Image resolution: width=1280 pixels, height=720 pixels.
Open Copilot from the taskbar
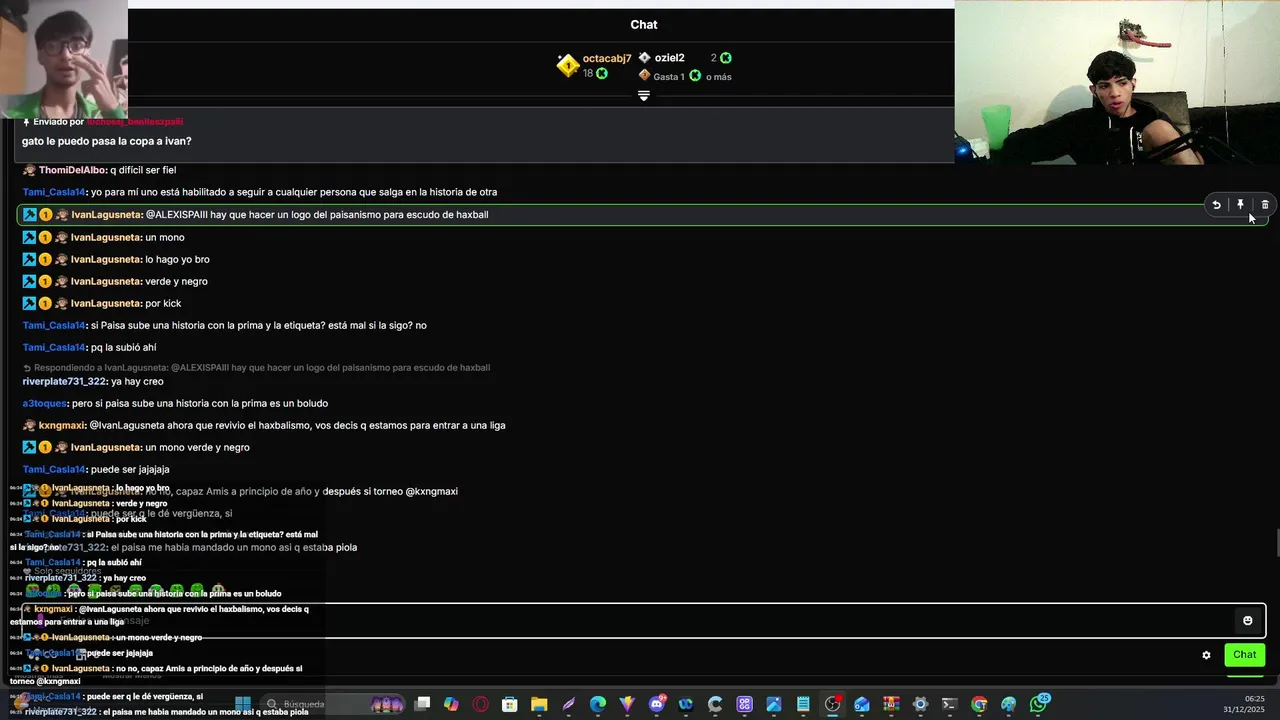pyautogui.click(x=451, y=704)
